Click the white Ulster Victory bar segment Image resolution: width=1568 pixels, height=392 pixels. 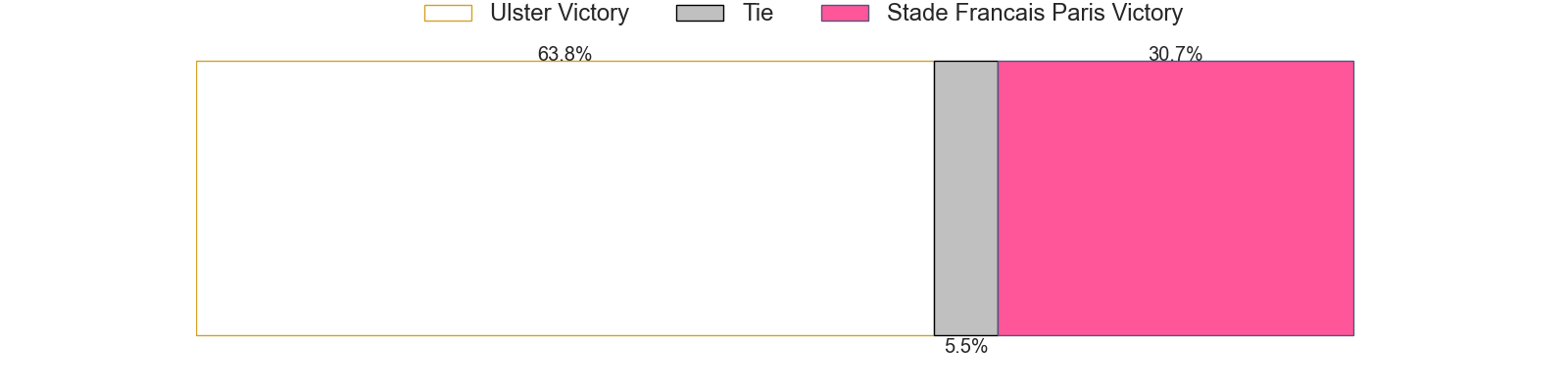click(564, 198)
